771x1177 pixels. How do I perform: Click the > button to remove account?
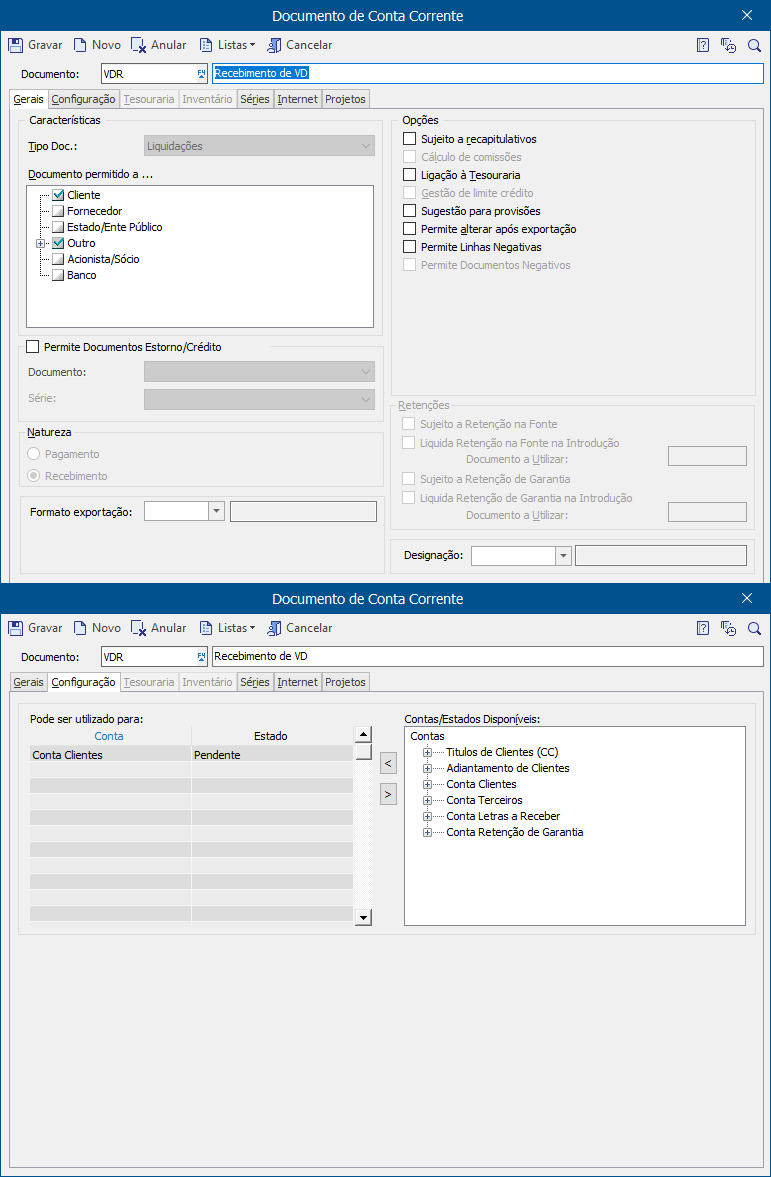click(x=389, y=794)
